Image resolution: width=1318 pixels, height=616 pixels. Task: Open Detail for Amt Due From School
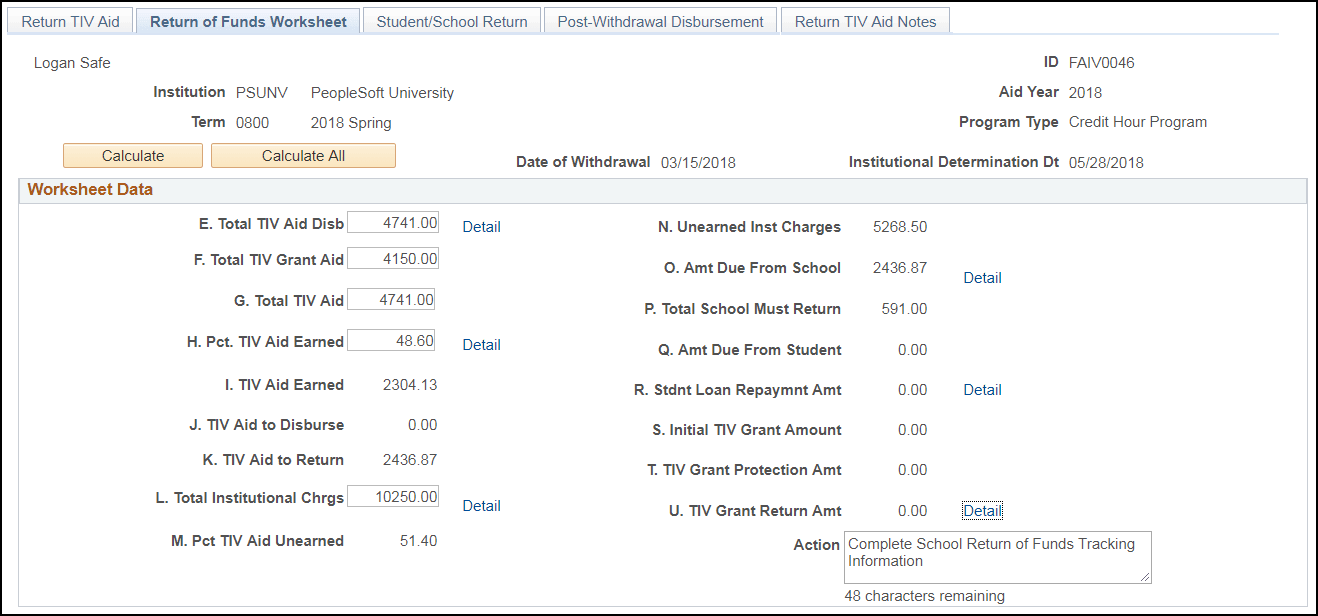[982, 277]
